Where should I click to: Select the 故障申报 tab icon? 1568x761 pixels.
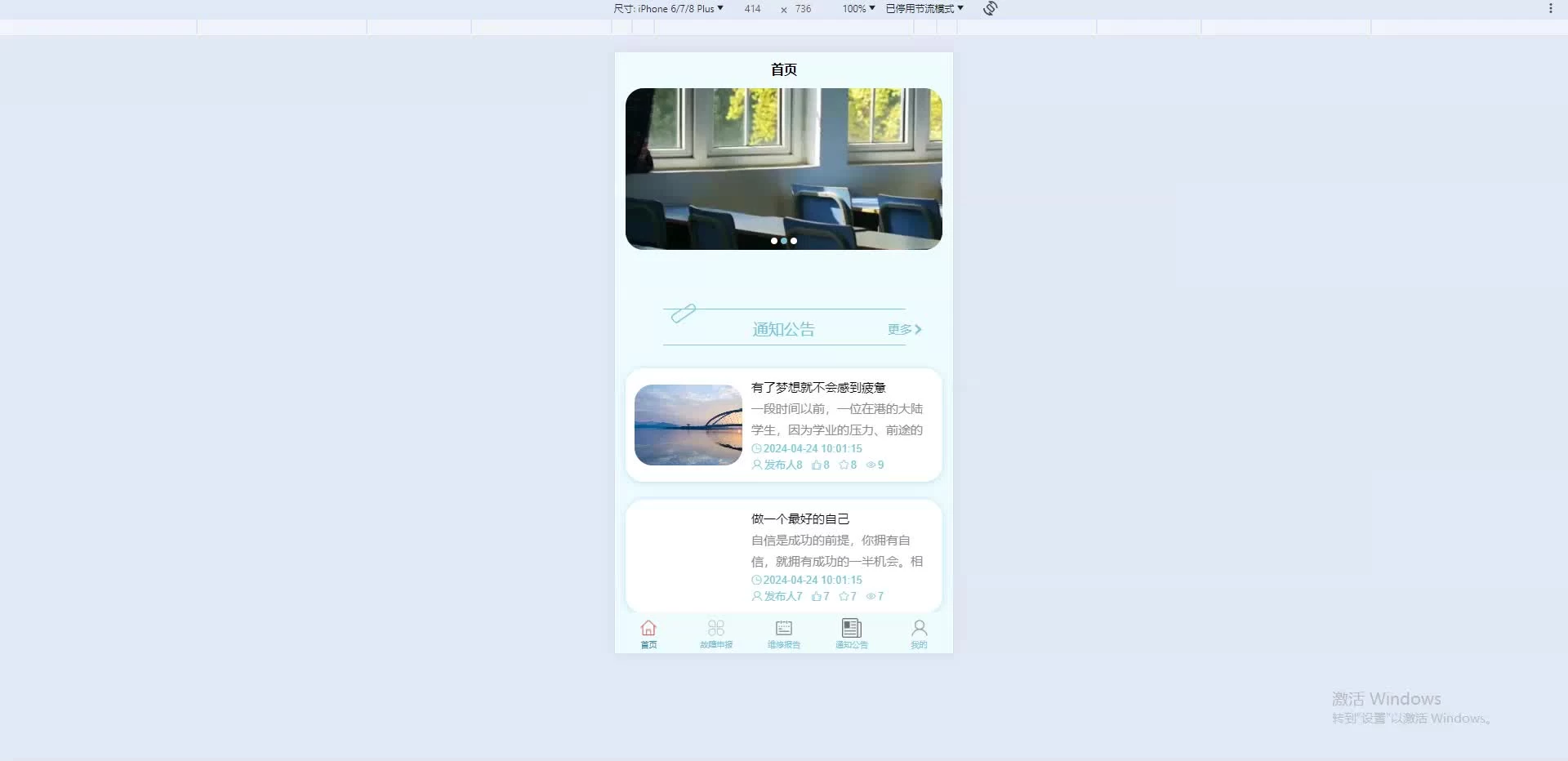point(715,628)
